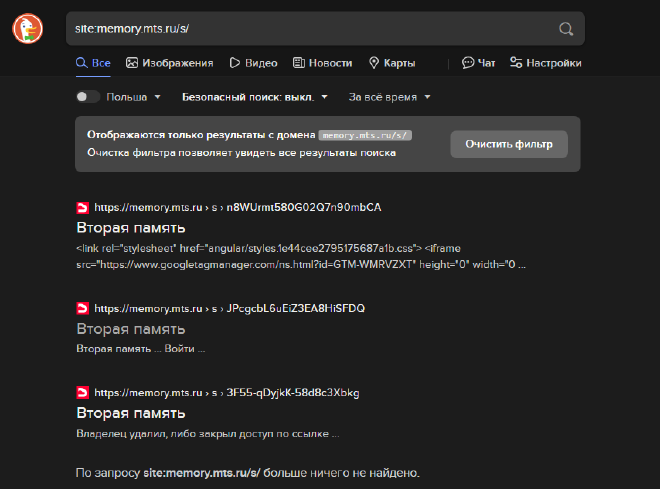Open the Чат feature
The width and height of the screenshot is (660, 489).
[478, 63]
